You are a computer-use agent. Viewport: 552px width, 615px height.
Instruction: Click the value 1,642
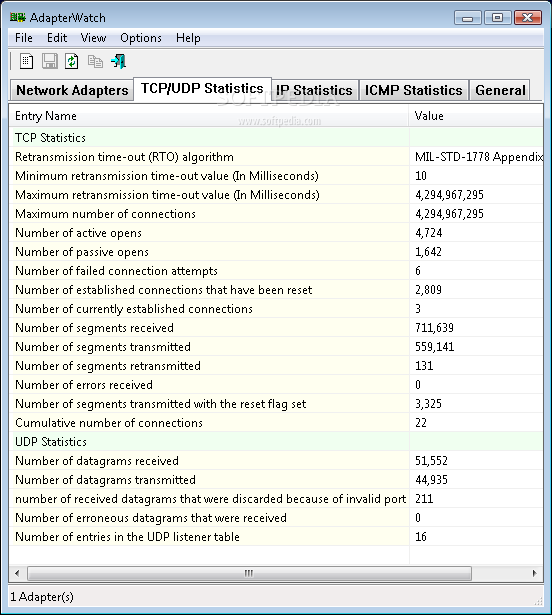point(428,252)
